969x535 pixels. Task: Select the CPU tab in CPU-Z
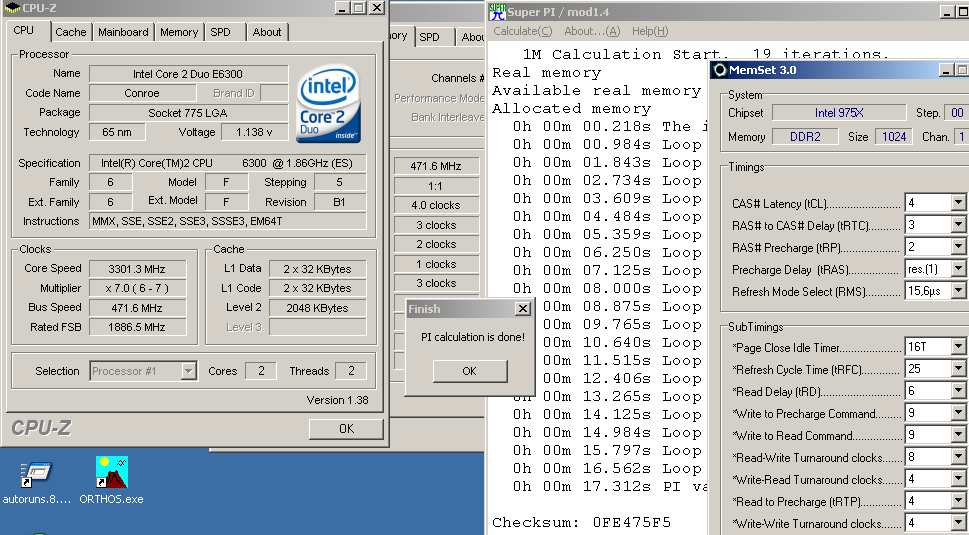tap(24, 30)
